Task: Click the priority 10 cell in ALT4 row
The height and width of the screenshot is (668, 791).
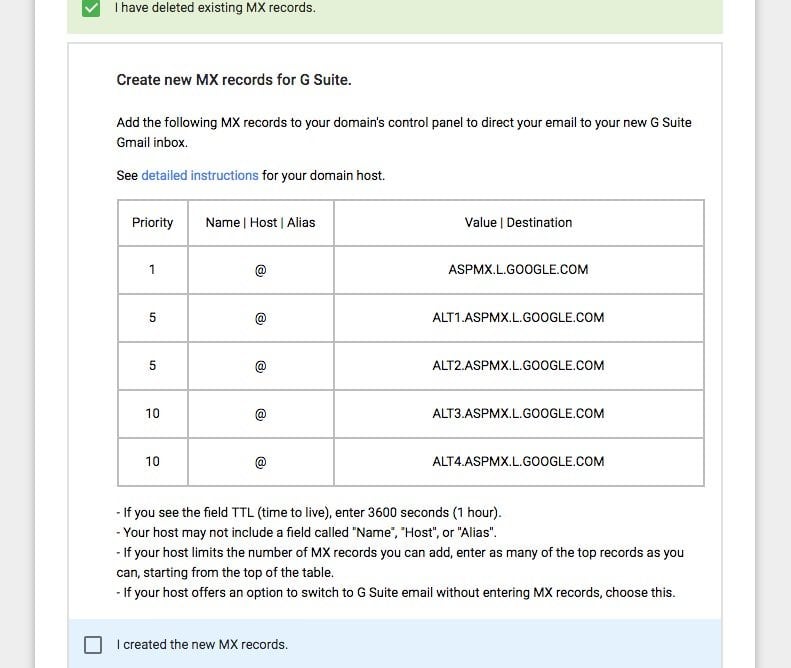Action: [x=152, y=462]
